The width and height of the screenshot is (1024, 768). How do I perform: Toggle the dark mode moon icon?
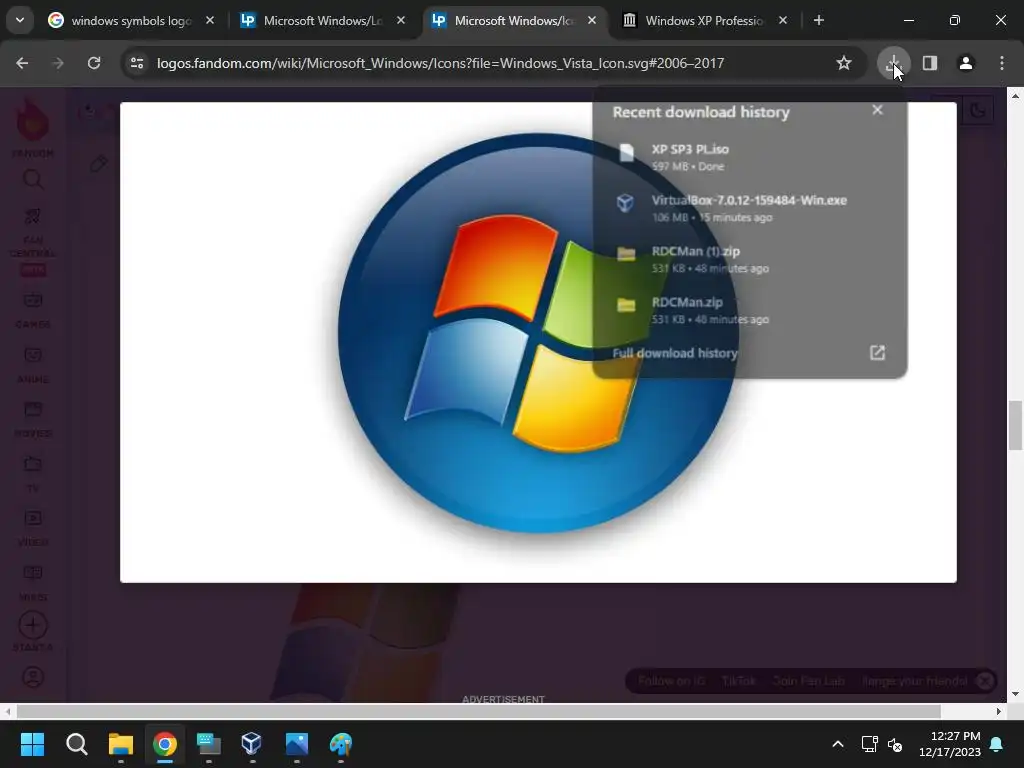click(x=977, y=110)
